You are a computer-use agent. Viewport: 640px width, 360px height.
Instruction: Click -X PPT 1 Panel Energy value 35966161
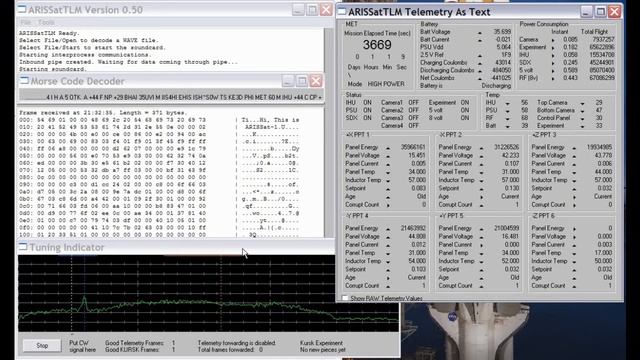point(413,147)
